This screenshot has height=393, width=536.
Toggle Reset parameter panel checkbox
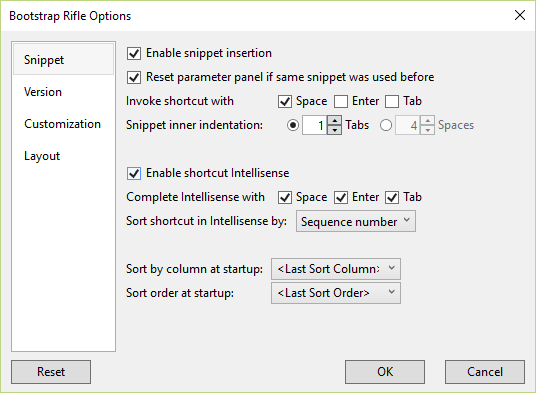tap(134, 78)
